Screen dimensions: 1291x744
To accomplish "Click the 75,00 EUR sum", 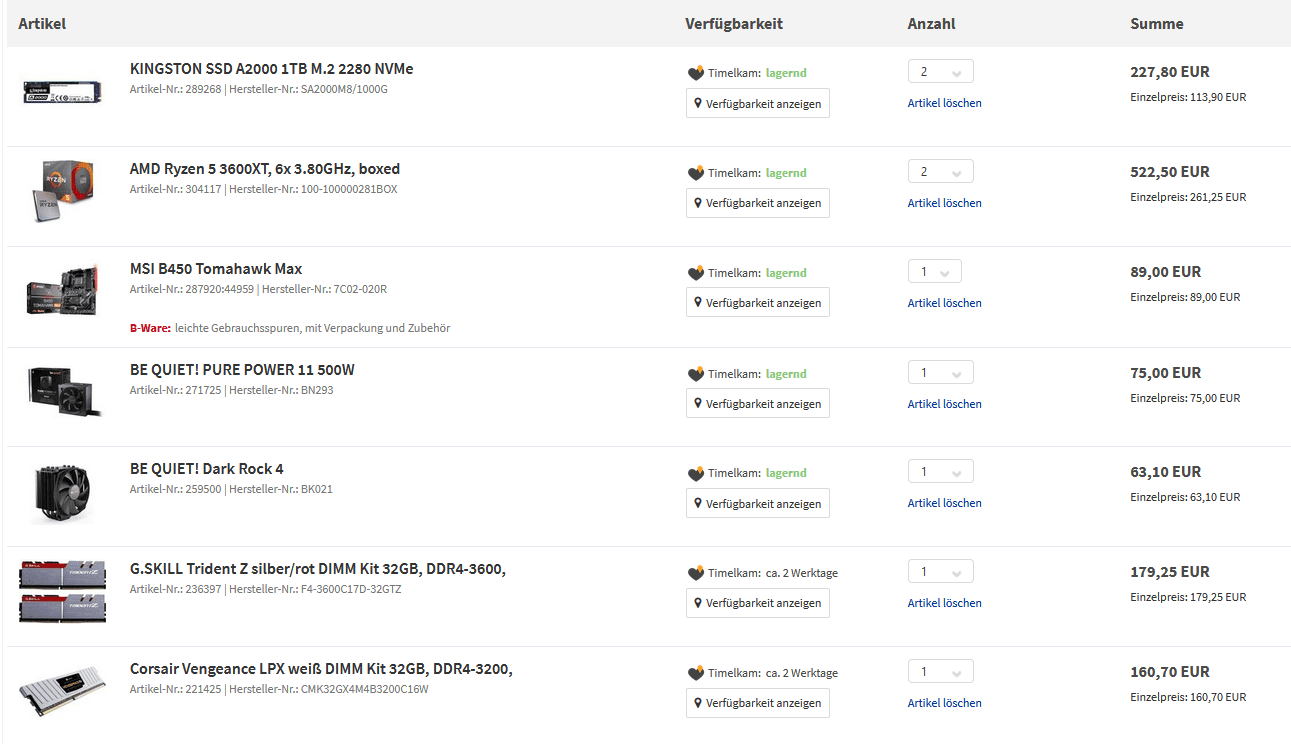I will pyautogui.click(x=1166, y=373).
